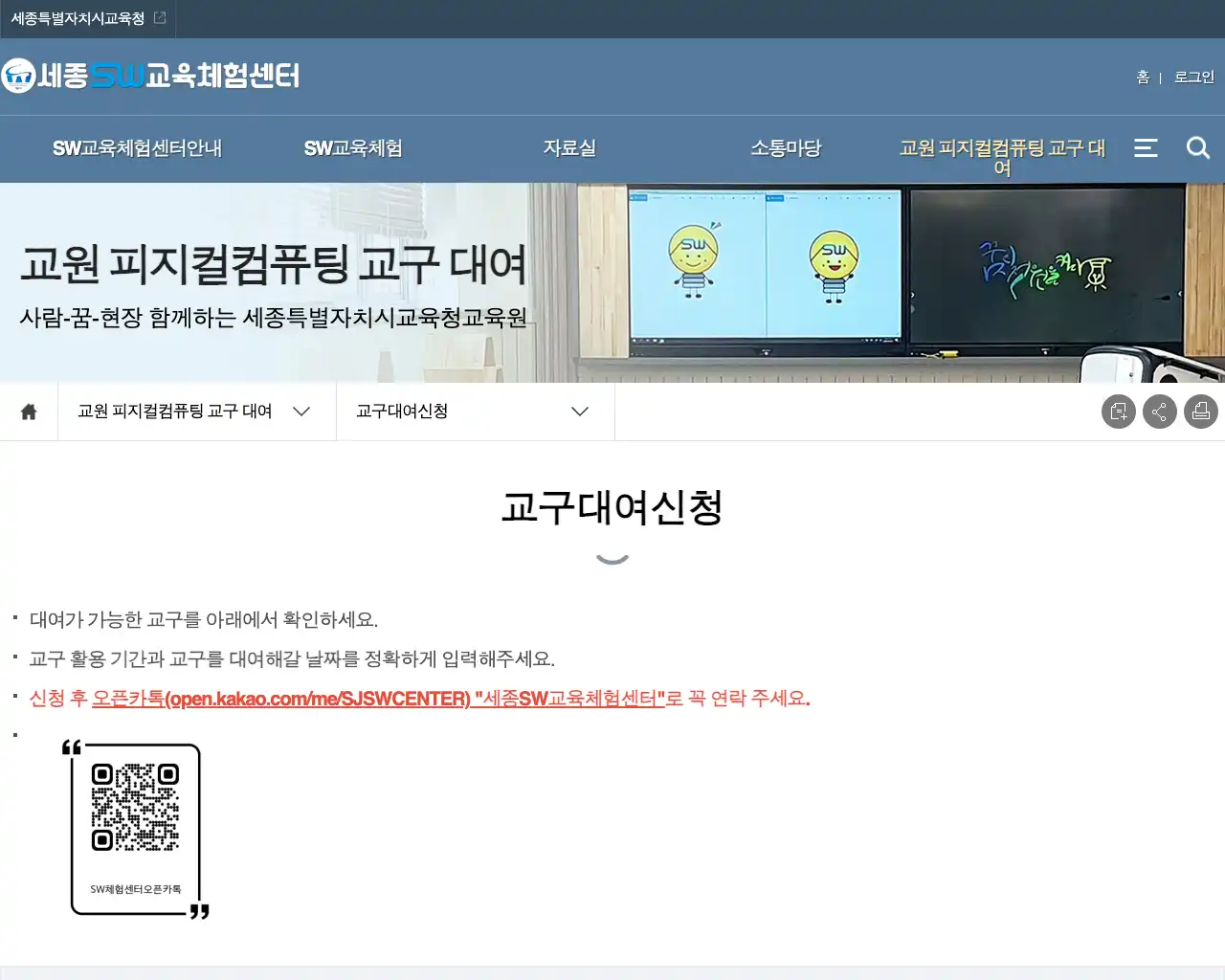Click the banner subtitle 사람-꿈-현장 함께하는 세종특별자치시교육청교육원
The height and width of the screenshot is (980, 1225).
click(274, 318)
